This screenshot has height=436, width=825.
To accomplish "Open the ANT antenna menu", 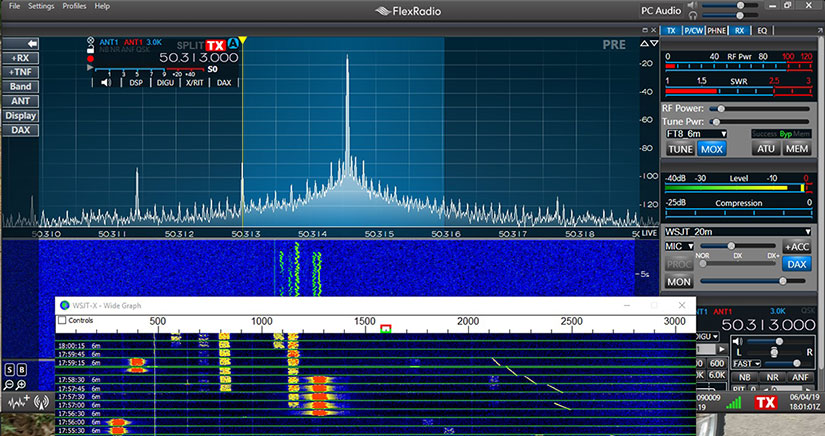I will (21, 101).
